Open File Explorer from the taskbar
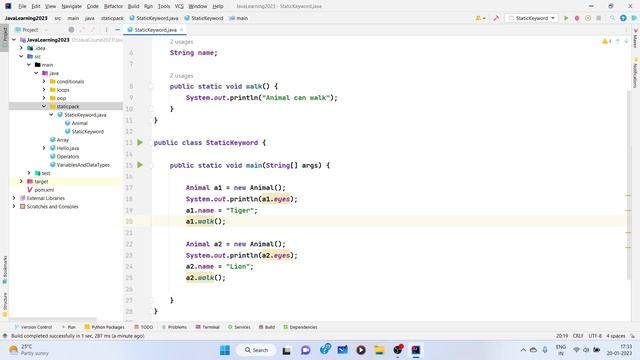Viewport: 640px width, 360px height. 379,350
